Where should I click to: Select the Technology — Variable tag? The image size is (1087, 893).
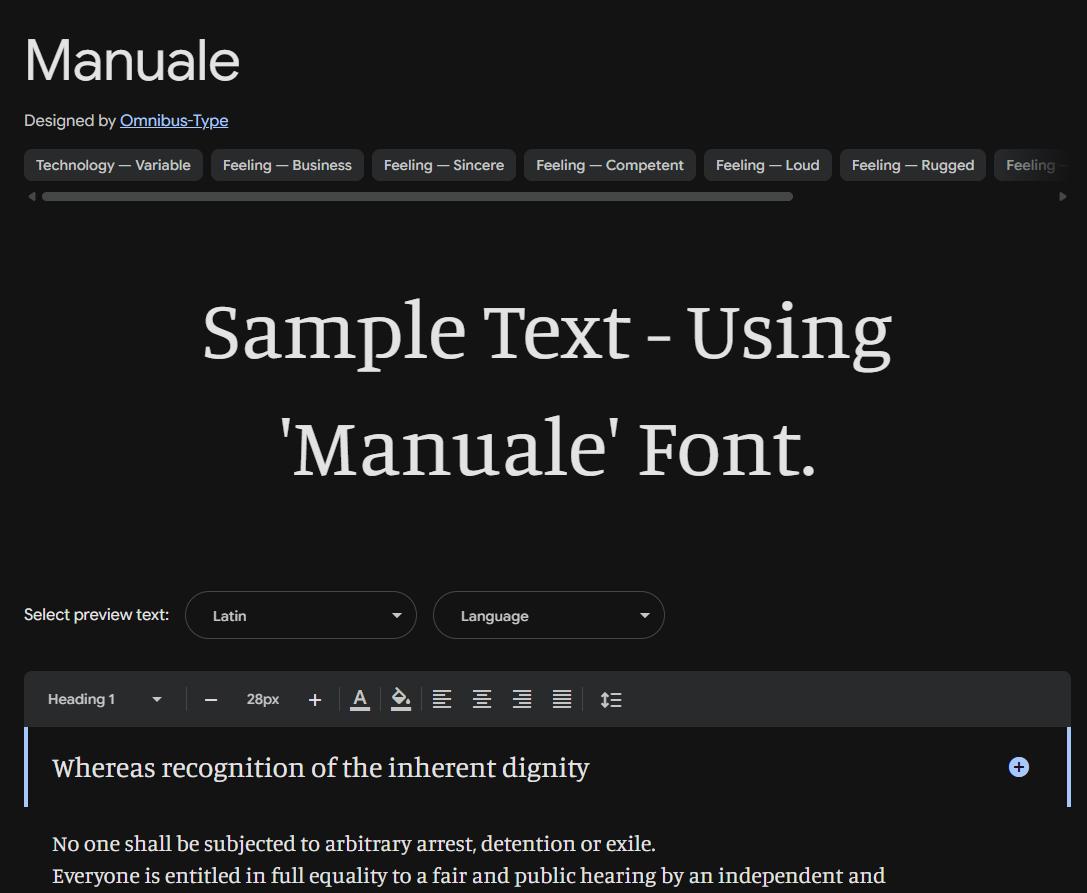(x=113, y=165)
